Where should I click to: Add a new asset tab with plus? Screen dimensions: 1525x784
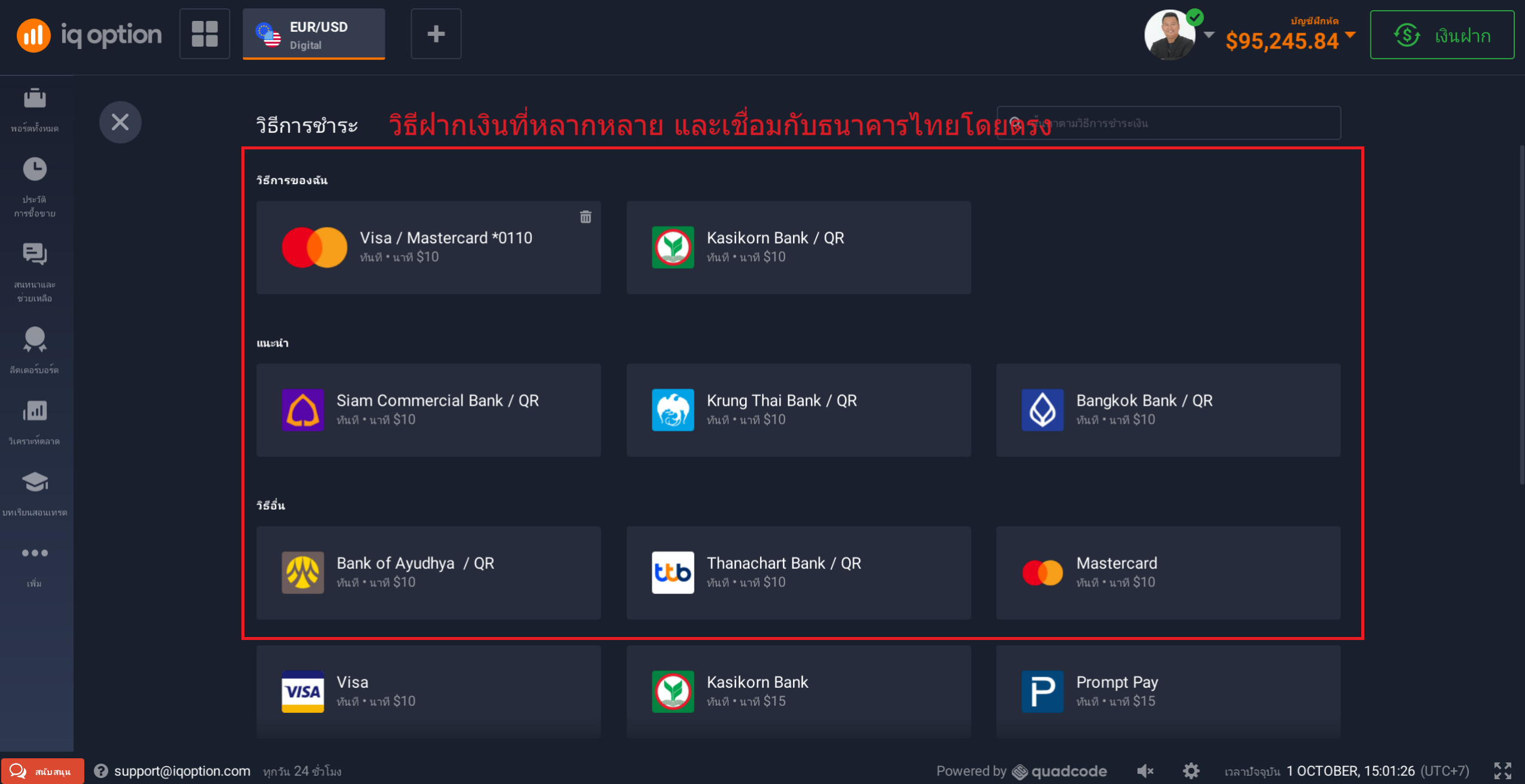pos(436,33)
